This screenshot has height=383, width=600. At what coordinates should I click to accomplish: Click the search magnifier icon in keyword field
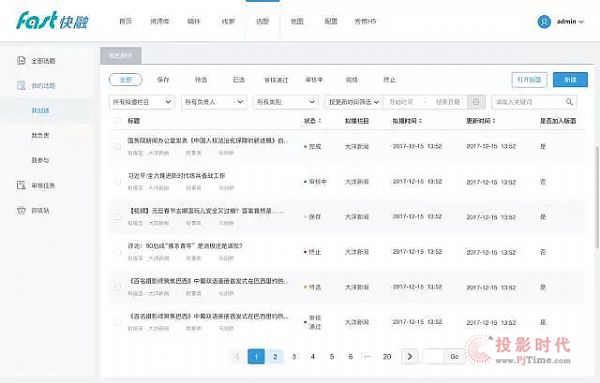(569, 102)
